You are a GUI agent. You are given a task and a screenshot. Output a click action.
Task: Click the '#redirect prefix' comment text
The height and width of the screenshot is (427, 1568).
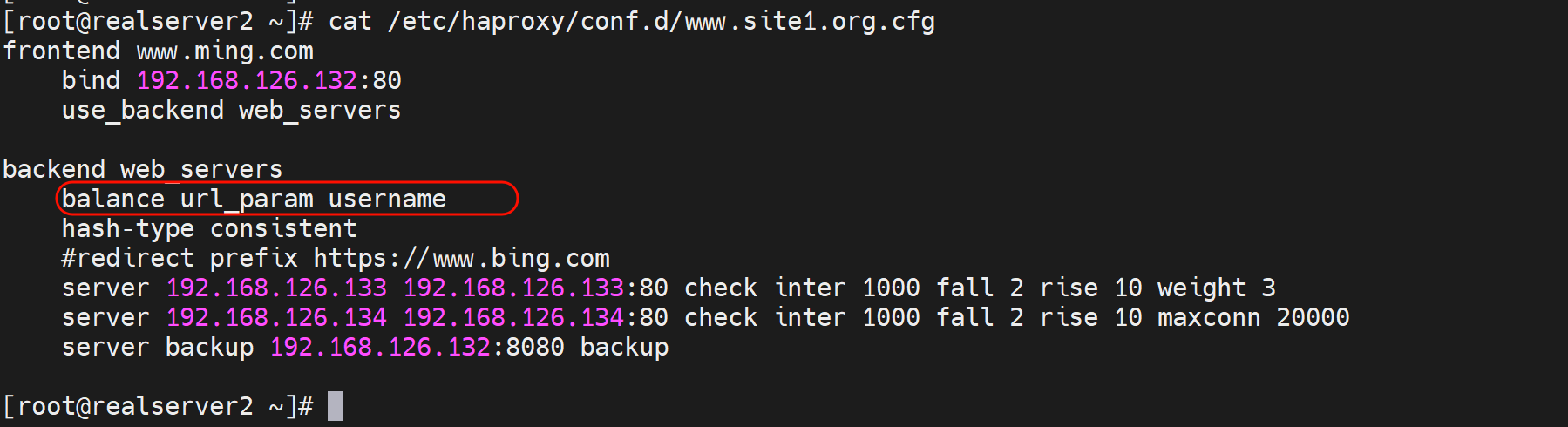[x=180, y=258]
